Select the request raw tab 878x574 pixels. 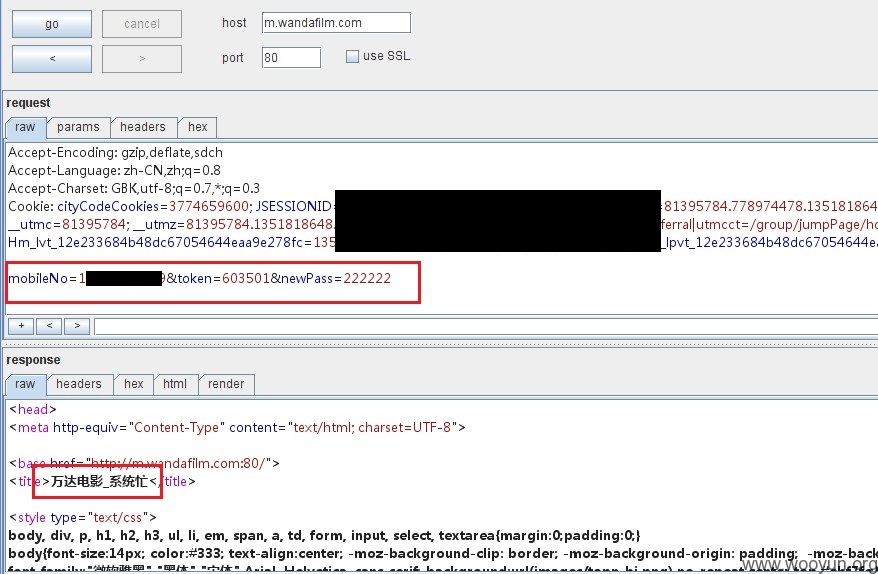pyautogui.click(x=25, y=127)
